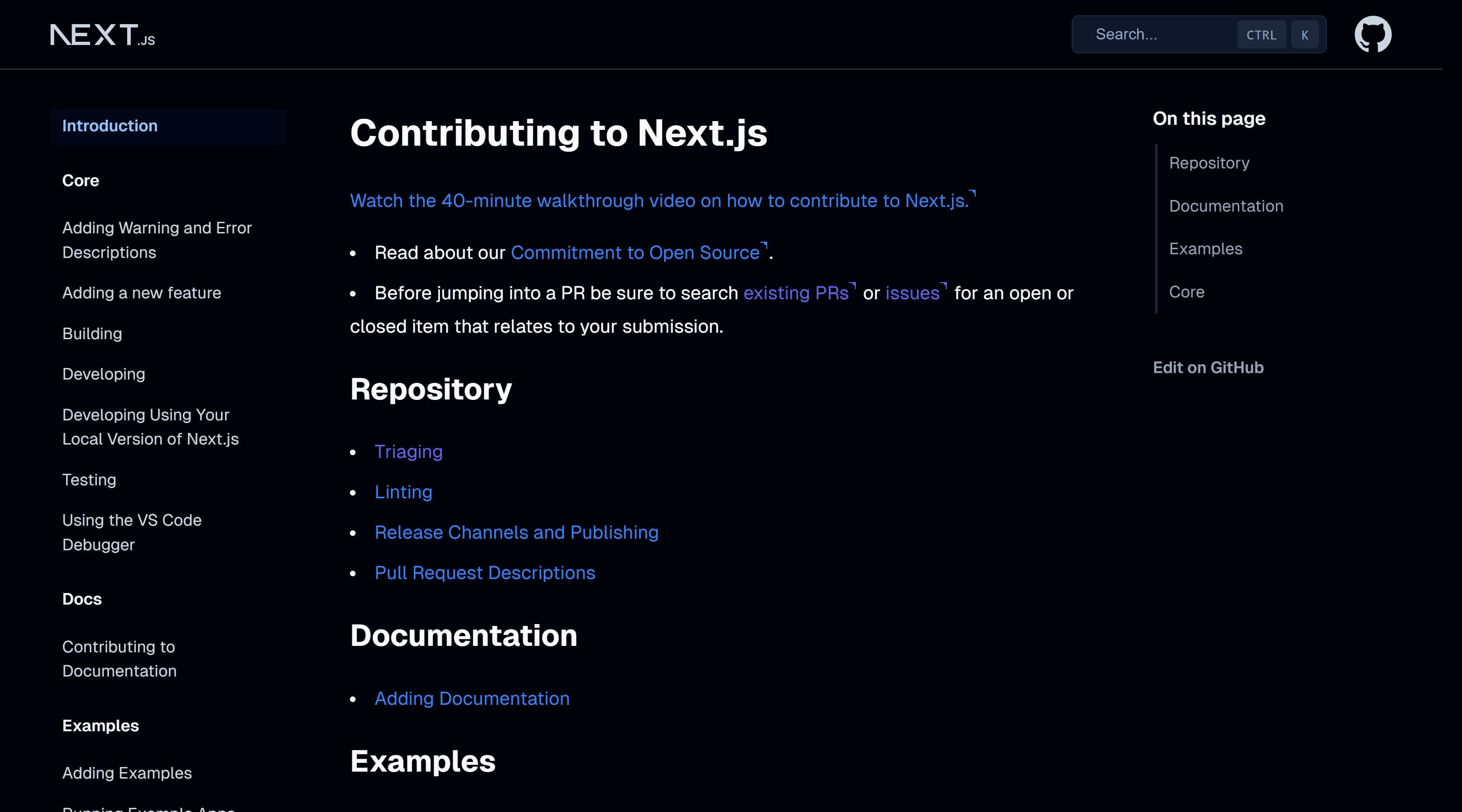The height and width of the screenshot is (812, 1462).
Task: Go to Developing sidebar page
Action: tap(104, 374)
